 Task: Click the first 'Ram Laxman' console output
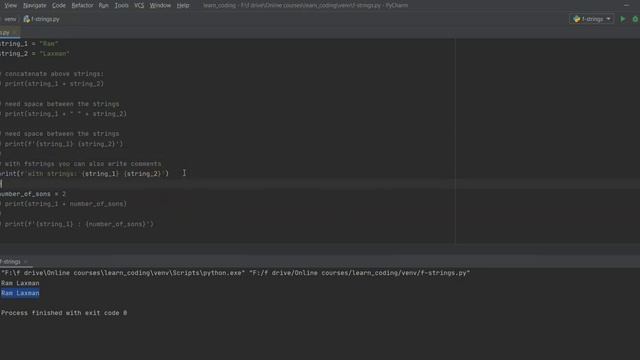click(20, 283)
